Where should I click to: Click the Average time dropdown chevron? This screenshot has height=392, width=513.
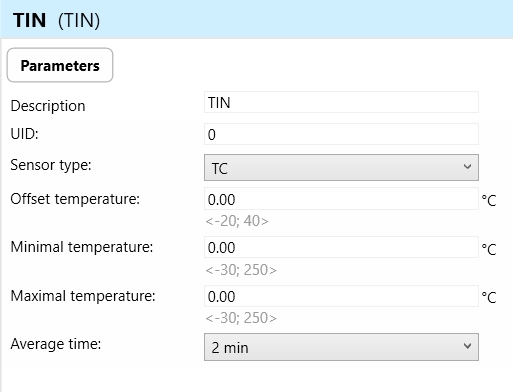tap(467, 346)
